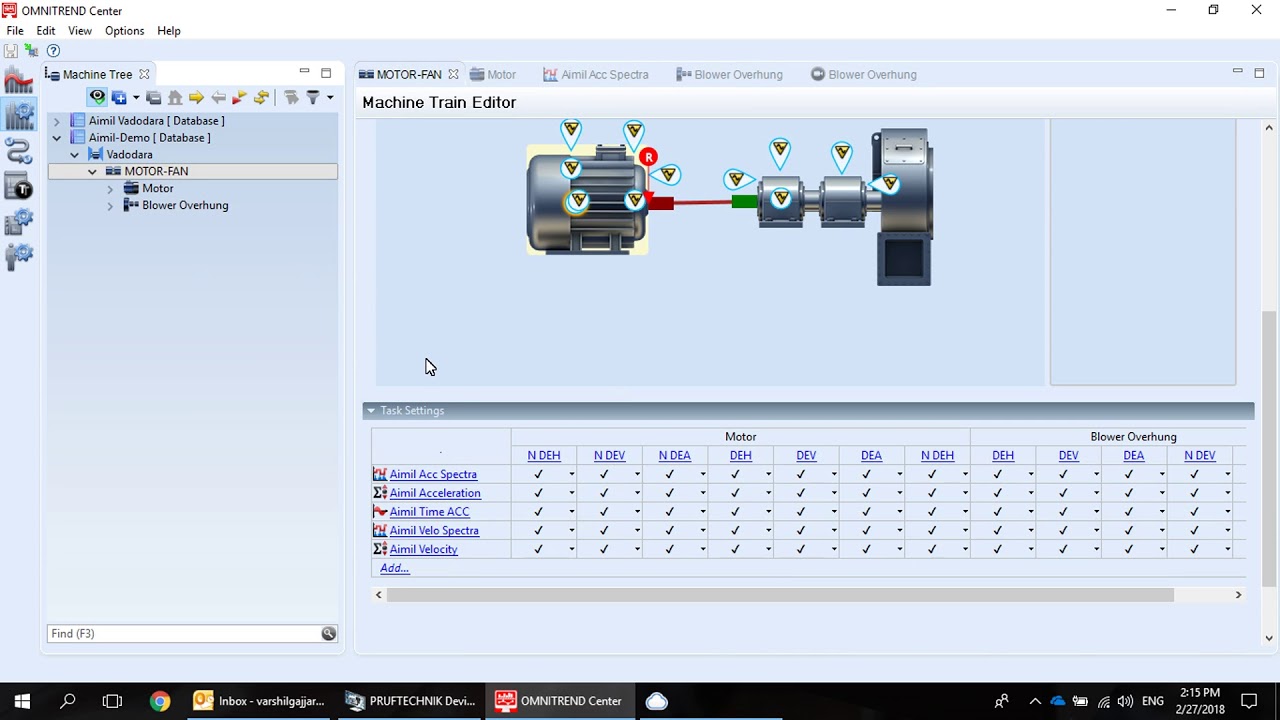Select the measurement marker touching the blower fan housing
Viewport: 1280px width, 720px height.
(889, 183)
